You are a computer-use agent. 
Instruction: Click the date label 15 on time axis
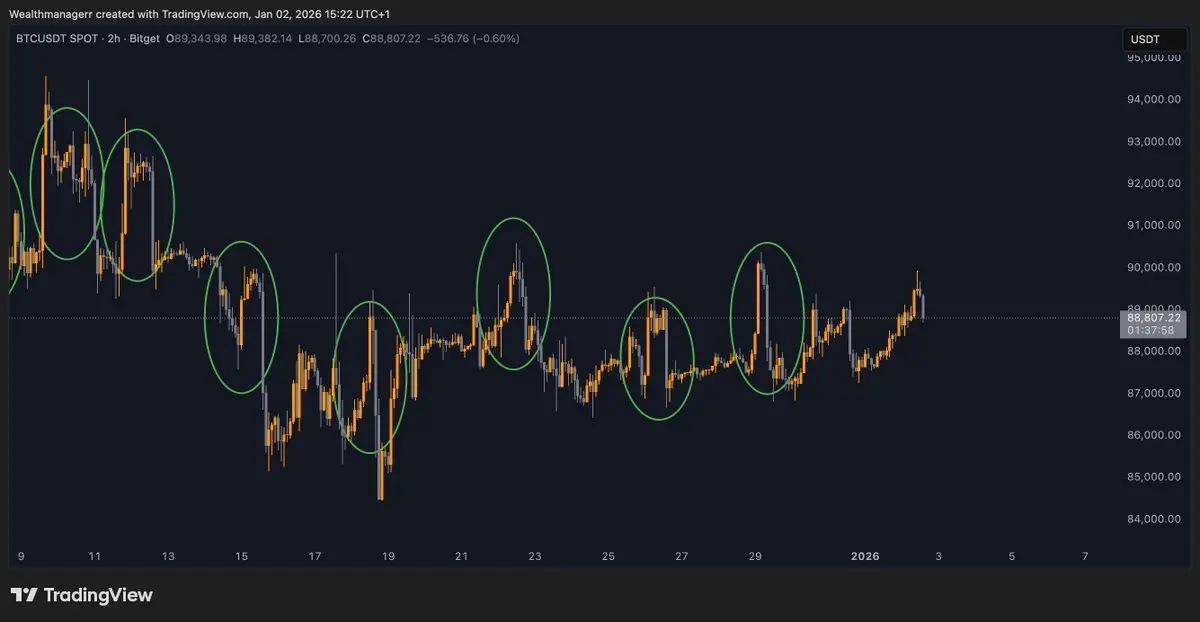241,556
